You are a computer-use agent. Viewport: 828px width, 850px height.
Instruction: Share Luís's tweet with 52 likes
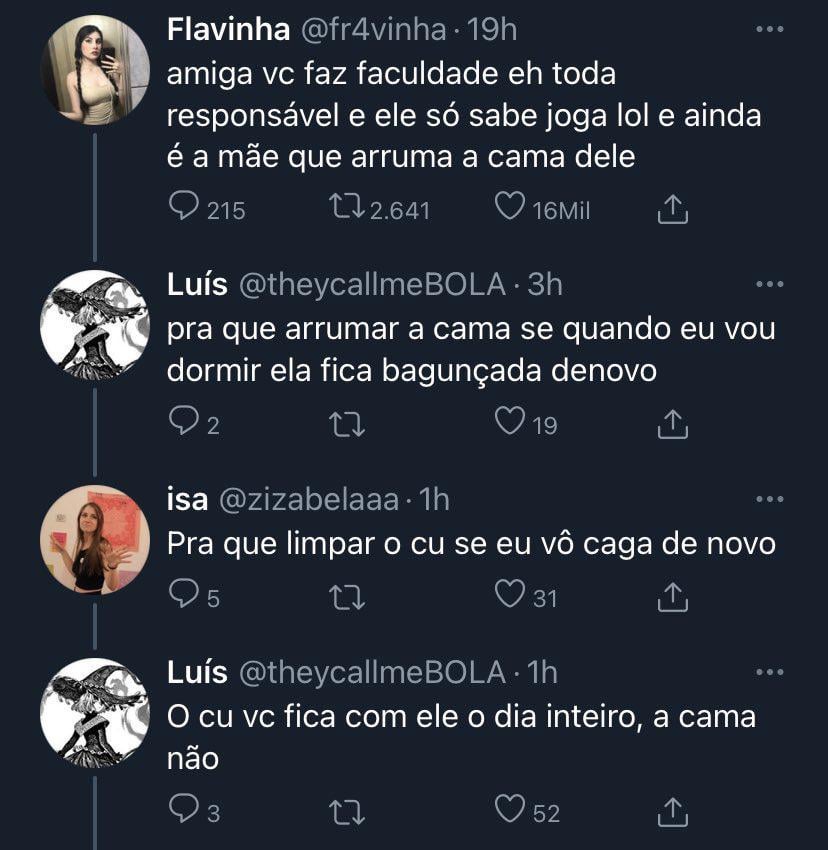click(673, 812)
